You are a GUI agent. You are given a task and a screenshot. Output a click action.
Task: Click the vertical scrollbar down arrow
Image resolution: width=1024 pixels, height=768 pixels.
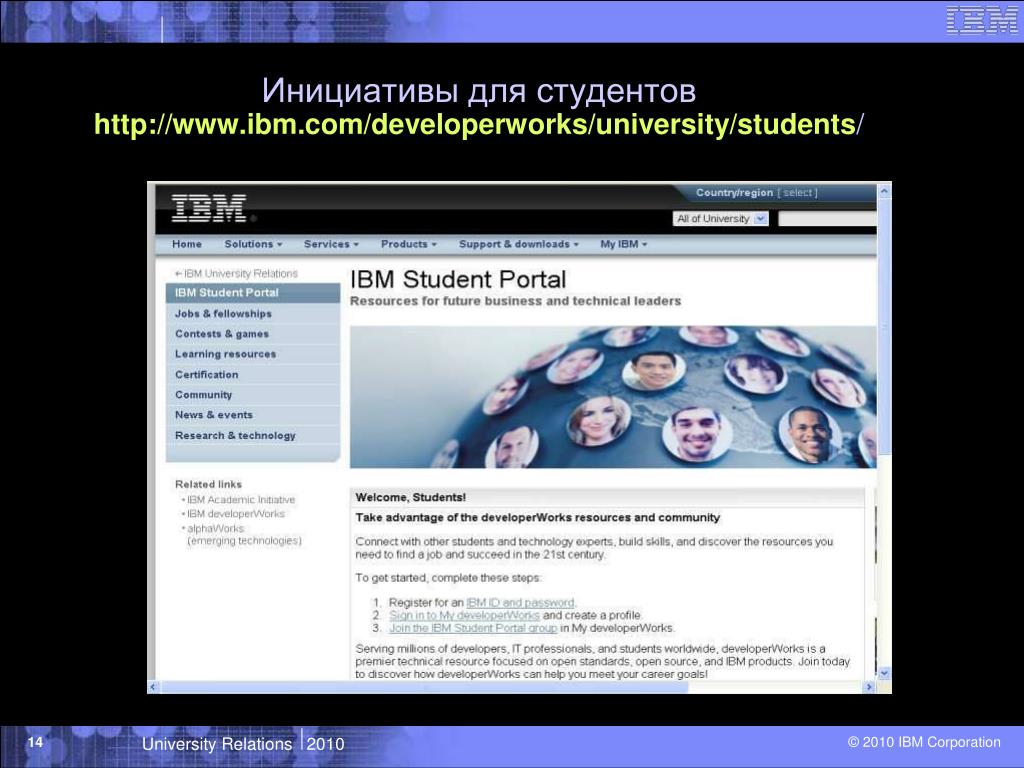click(884, 673)
